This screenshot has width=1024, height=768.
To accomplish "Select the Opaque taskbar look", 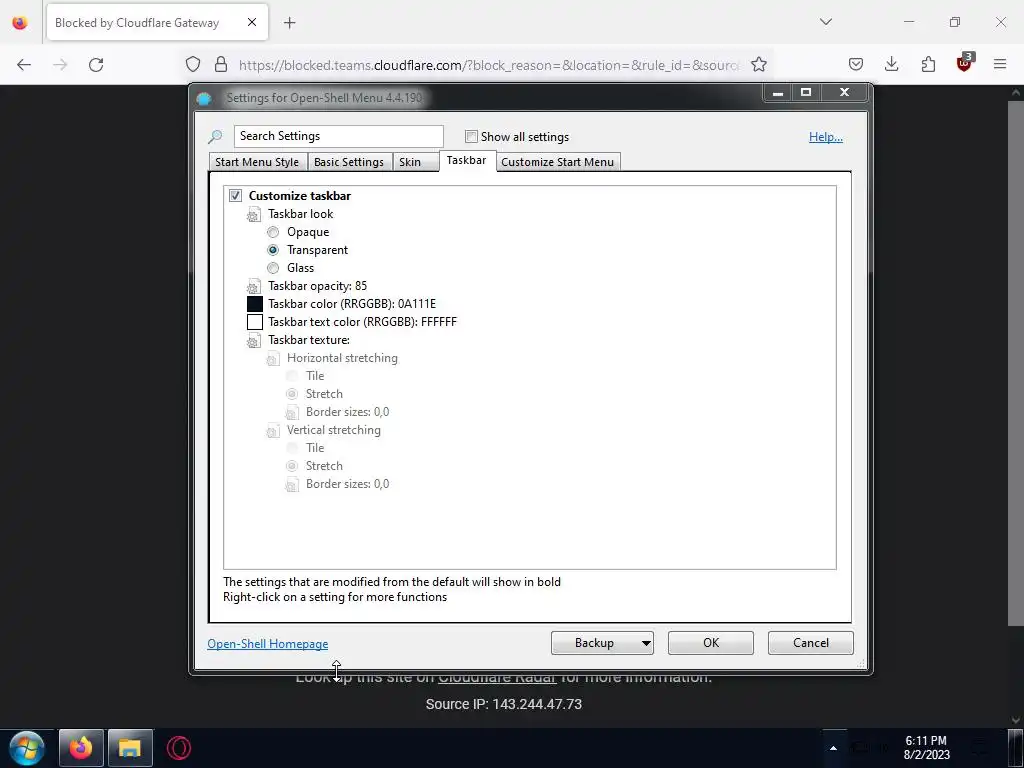I will coord(273,232).
